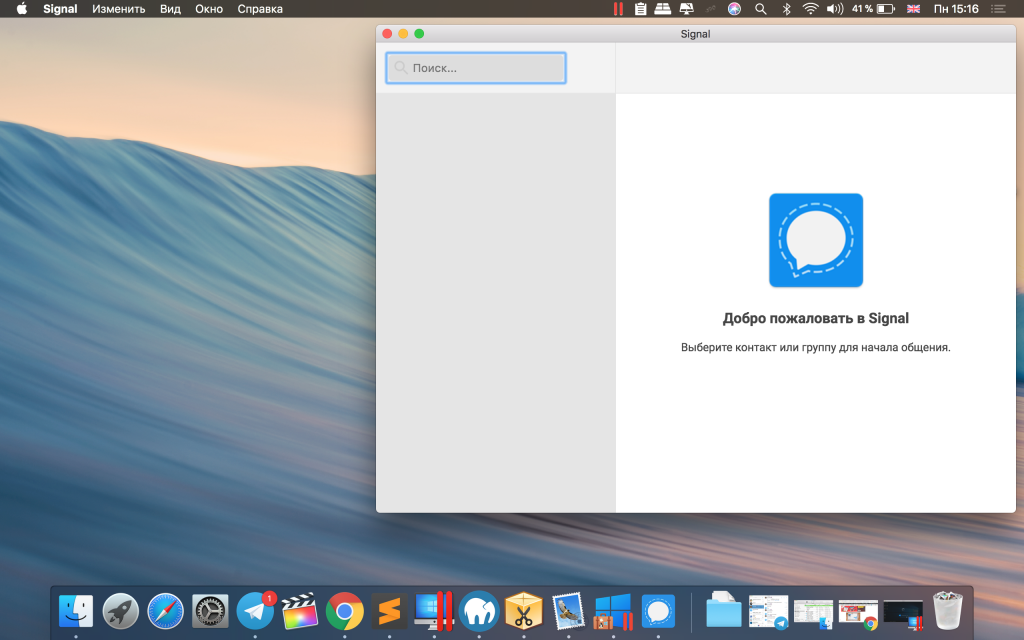The height and width of the screenshot is (640, 1024).
Task: Open the blue elephant app in the Dock
Action: click(x=479, y=612)
